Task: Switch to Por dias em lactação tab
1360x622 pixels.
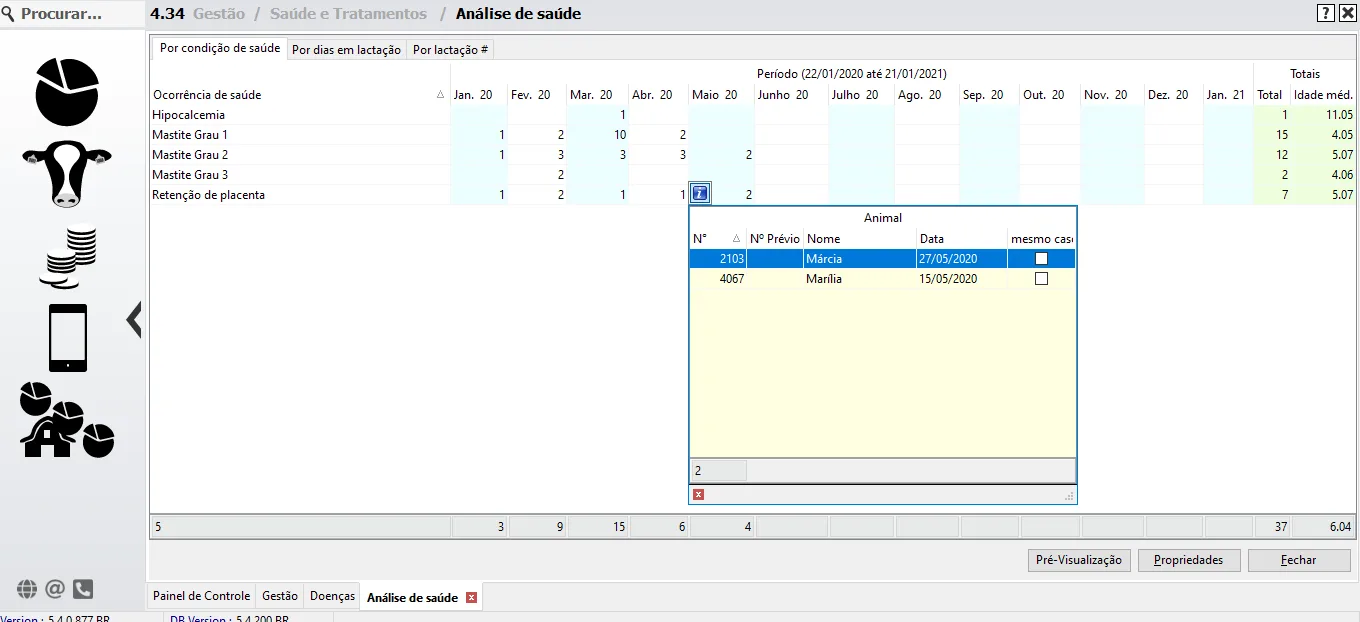Action: coord(346,49)
